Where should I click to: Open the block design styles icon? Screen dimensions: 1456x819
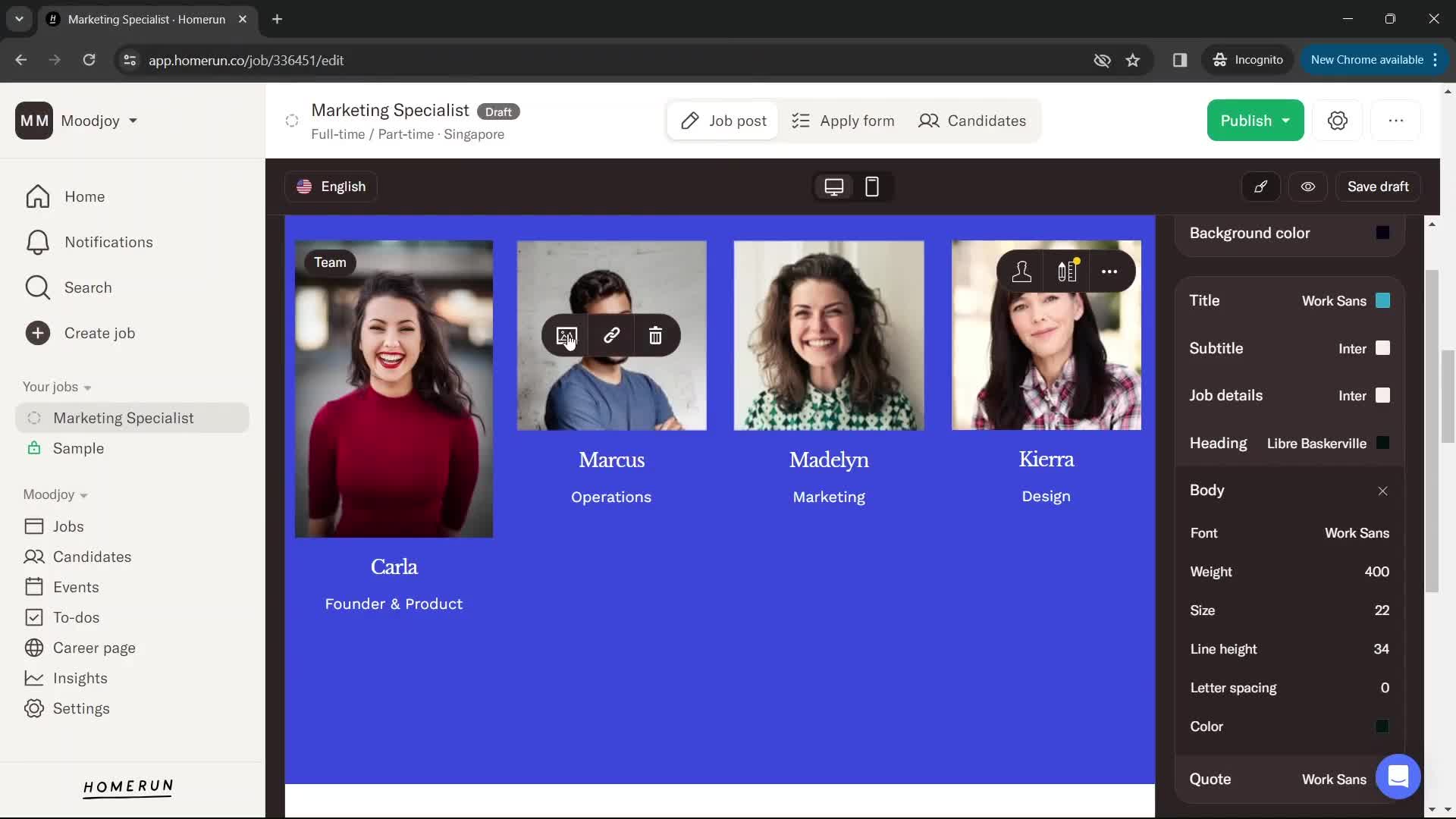(x=1067, y=271)
